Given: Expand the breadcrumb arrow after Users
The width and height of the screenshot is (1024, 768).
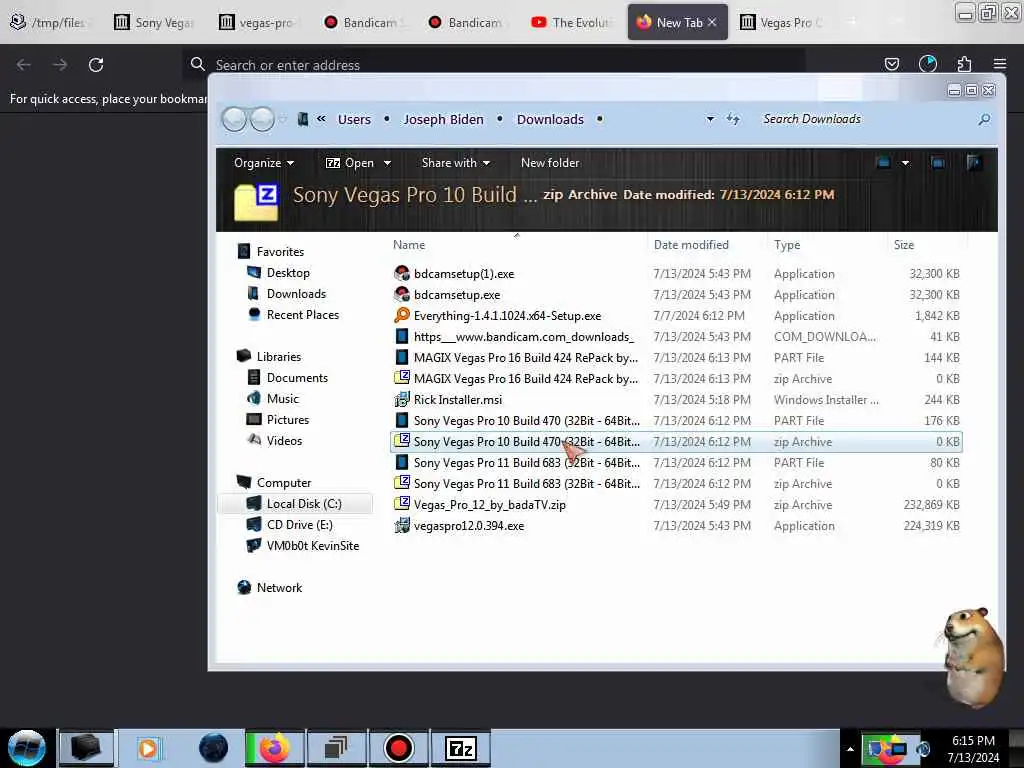Looking at the screenshot, I should coord(387,119).
